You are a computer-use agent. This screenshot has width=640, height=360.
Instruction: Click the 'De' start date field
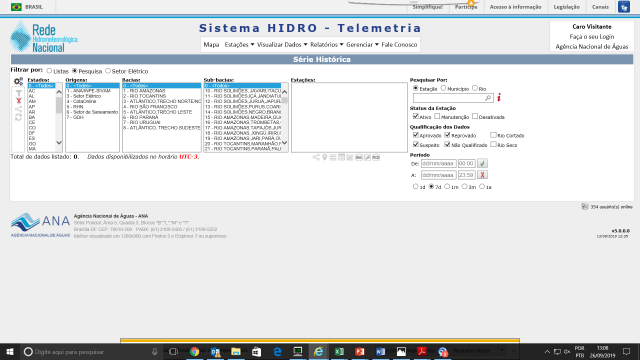pyautogui.click(x=438, y=163)
